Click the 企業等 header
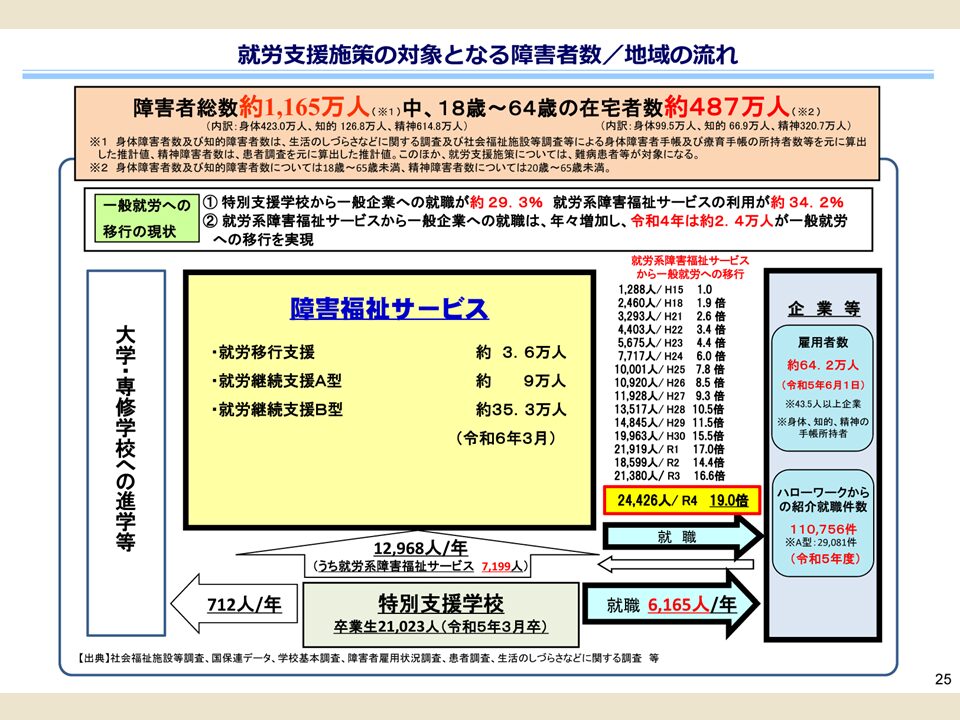960x720 pixels. [x=824, y=309]
